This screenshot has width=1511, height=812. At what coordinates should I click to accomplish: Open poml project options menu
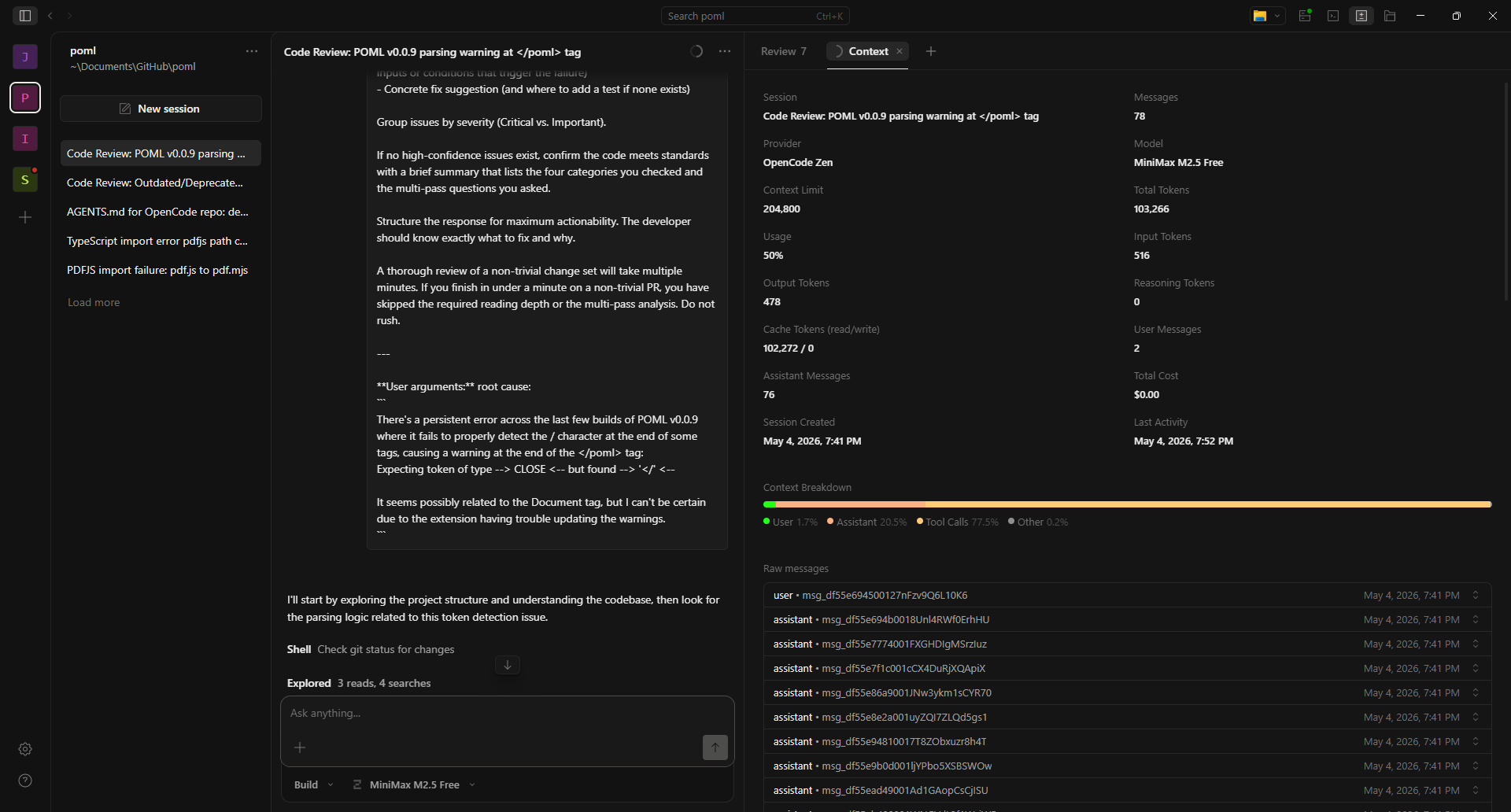(x=252, y=51)
